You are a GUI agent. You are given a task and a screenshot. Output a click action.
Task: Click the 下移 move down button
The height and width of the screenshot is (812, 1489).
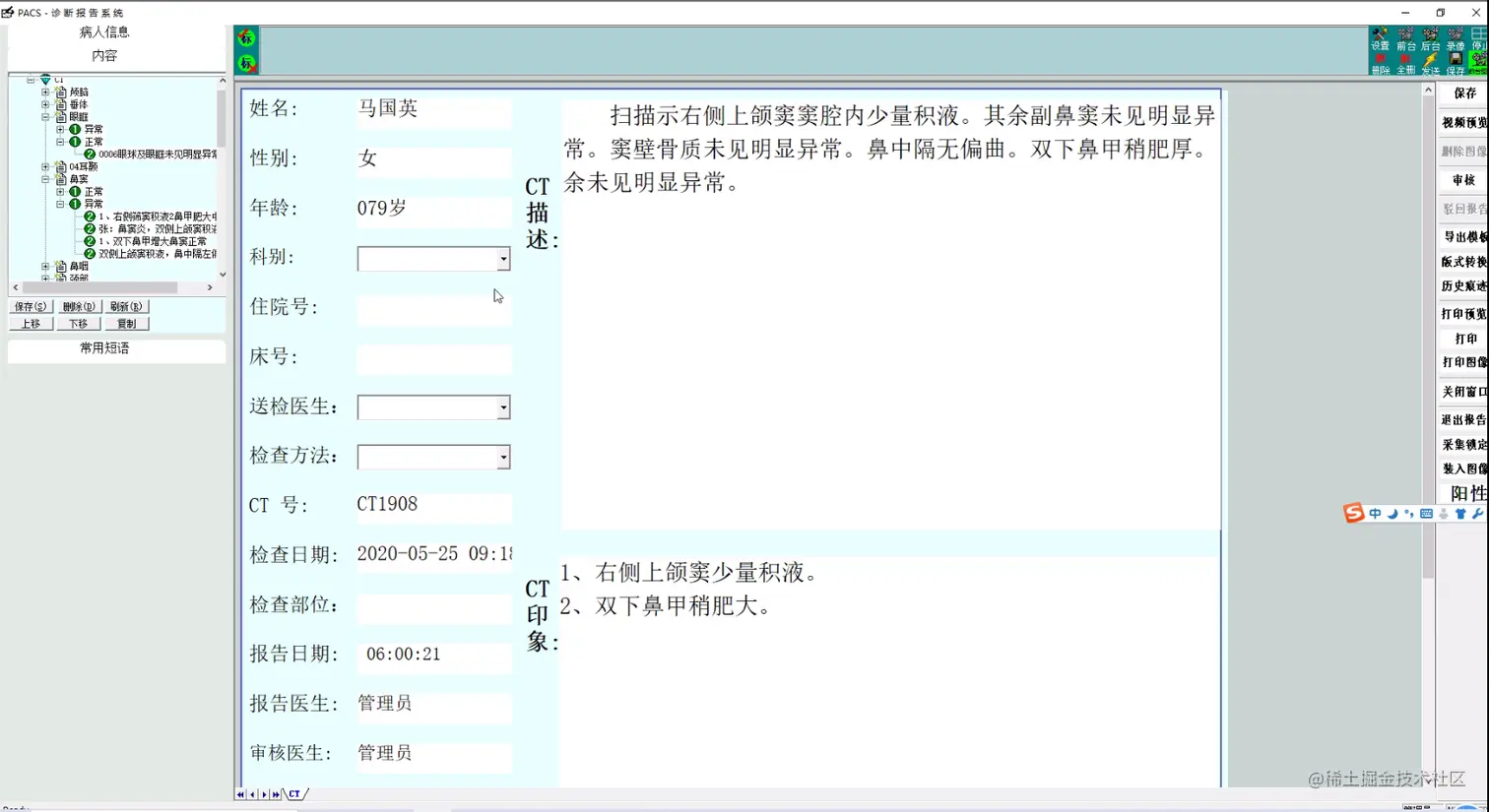79,324
